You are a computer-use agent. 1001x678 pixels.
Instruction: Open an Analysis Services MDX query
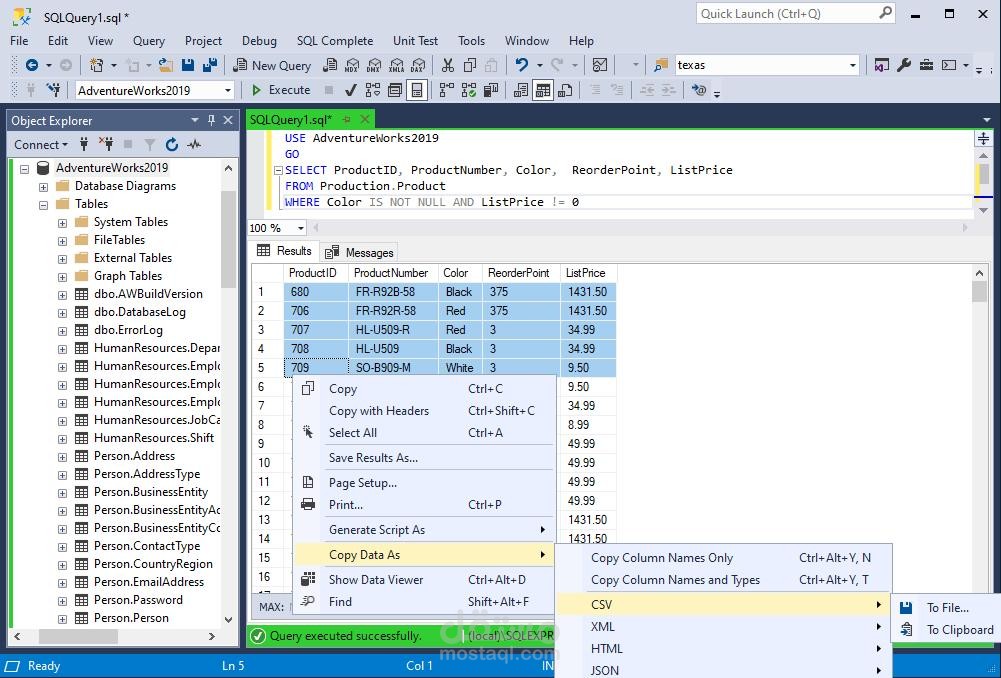click(x=352, y=65)
